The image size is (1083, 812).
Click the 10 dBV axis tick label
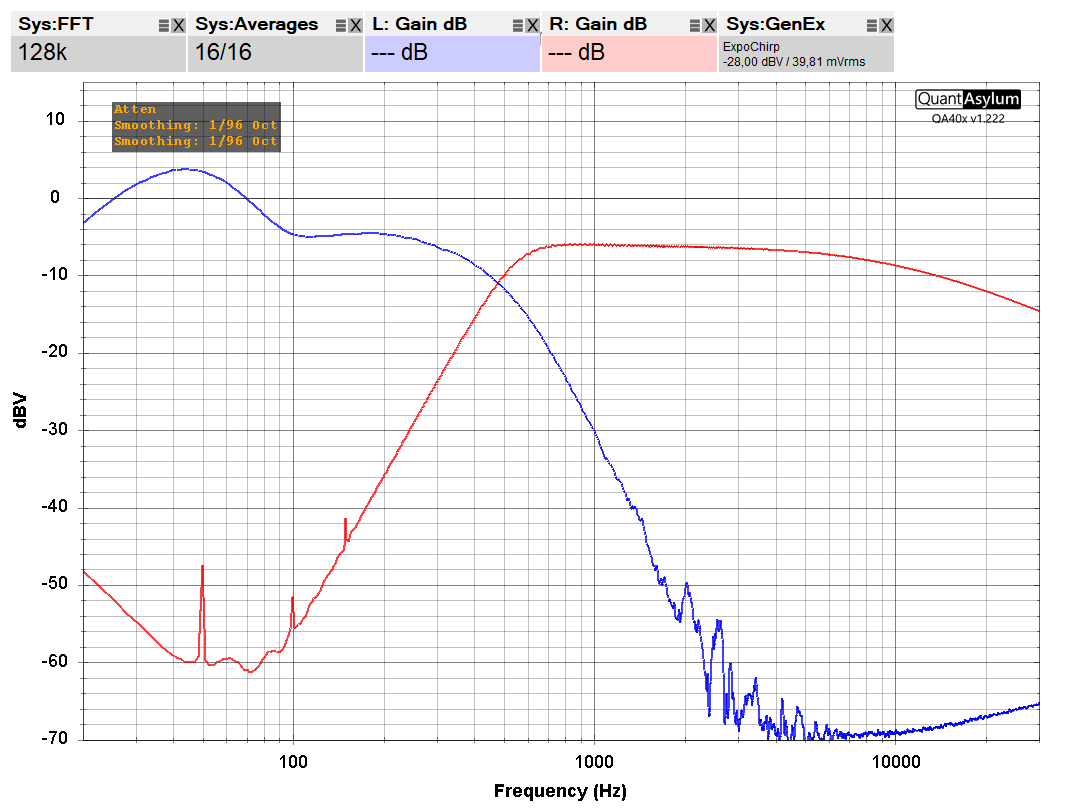55,119
